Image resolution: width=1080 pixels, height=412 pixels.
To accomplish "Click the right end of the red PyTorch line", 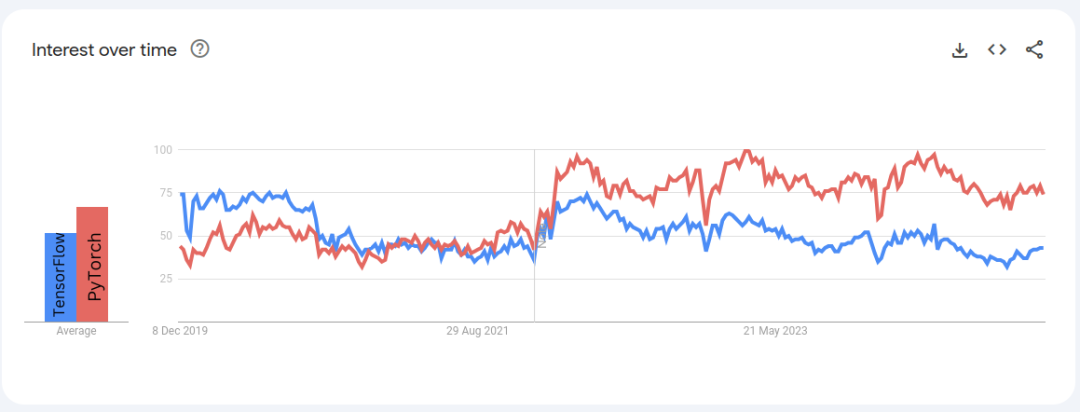I will click(x=1043, y=193).
